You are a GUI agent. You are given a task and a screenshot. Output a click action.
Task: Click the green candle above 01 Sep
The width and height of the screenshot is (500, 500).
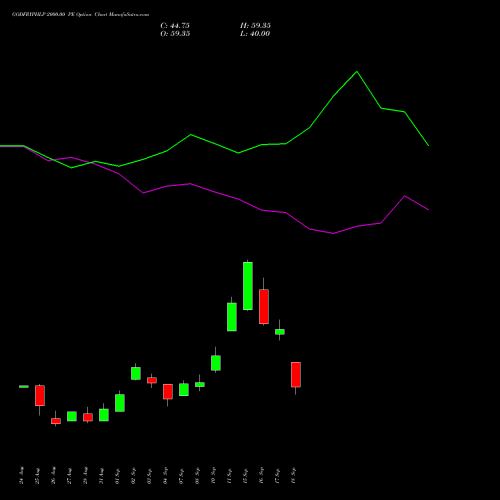(x=120, y=403)
